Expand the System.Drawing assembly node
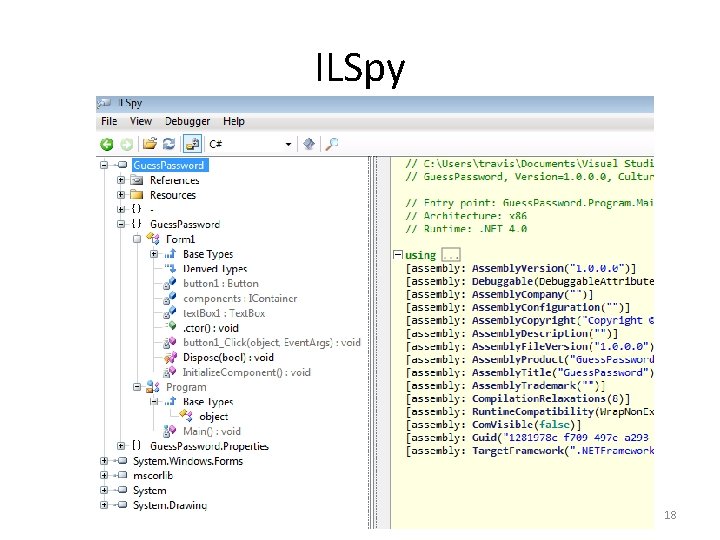The height and width of the screenshot is (540, 720). 104,505
